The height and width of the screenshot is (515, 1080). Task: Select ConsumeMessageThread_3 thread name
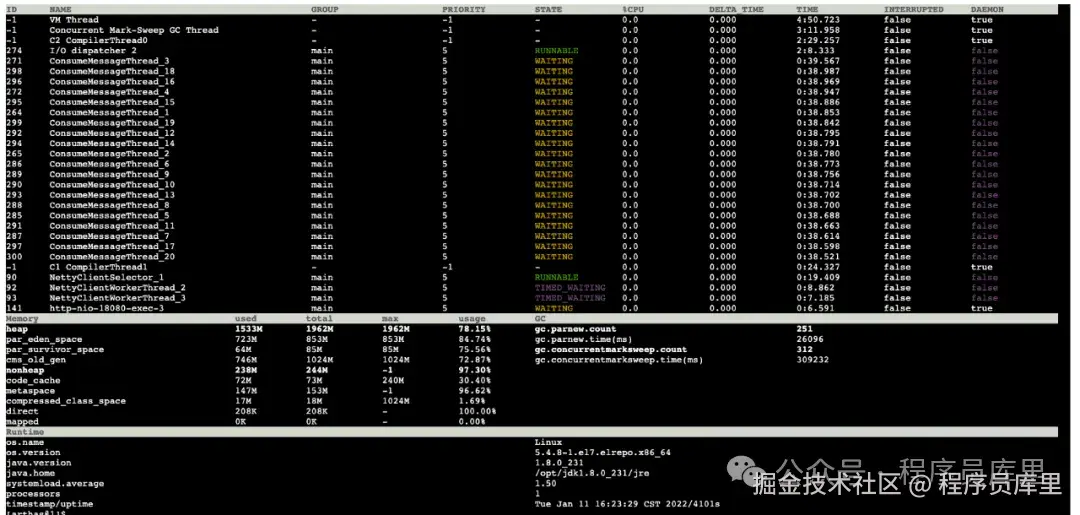(x=110, y=61)
